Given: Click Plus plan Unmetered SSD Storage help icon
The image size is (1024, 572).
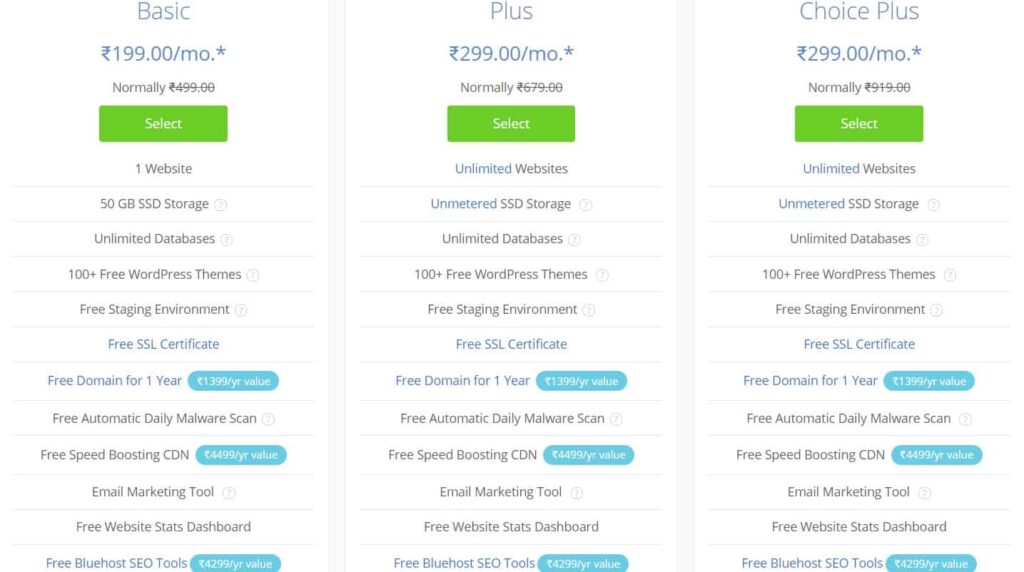Looking at the screenshot, I should 586,205.
